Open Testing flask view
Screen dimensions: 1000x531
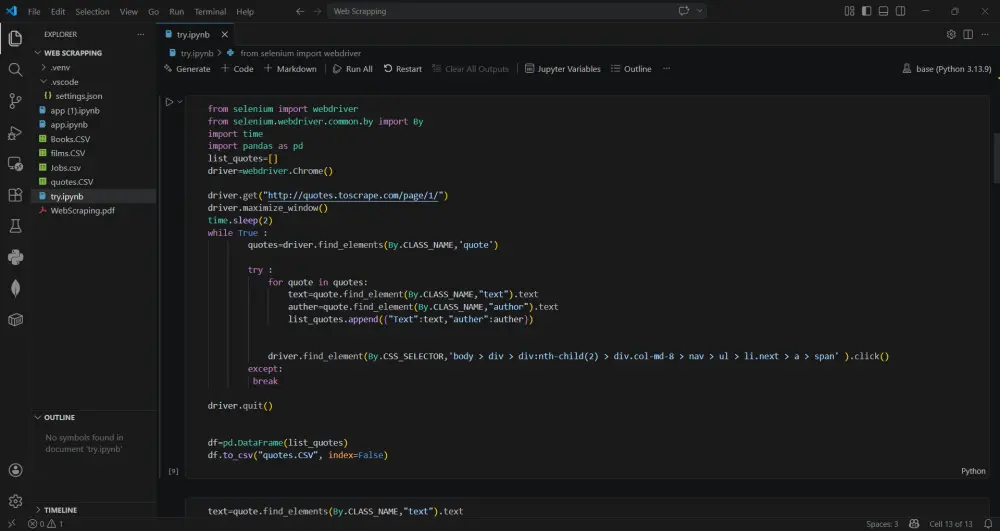pos(15,226)
